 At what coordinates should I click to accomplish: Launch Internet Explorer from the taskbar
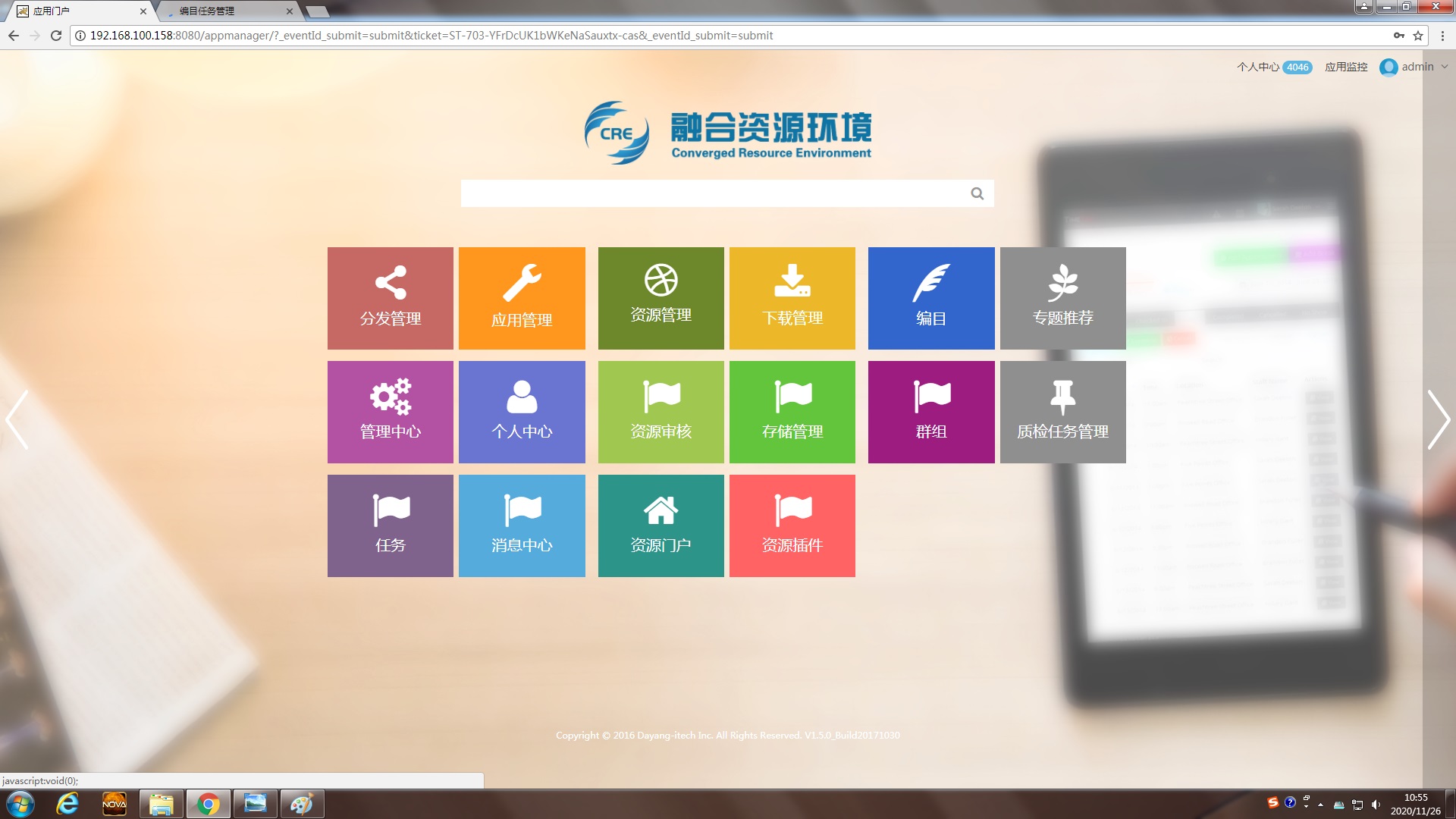click(67, 804)
